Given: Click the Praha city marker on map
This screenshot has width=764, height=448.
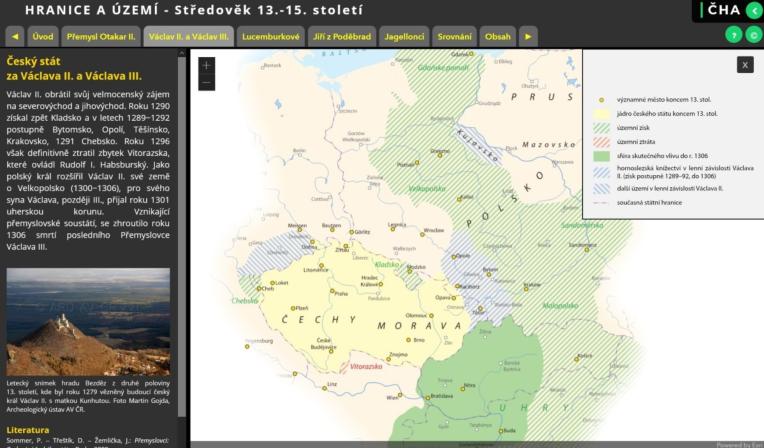Looking at the screenshot, I should [x=332, y=291].
